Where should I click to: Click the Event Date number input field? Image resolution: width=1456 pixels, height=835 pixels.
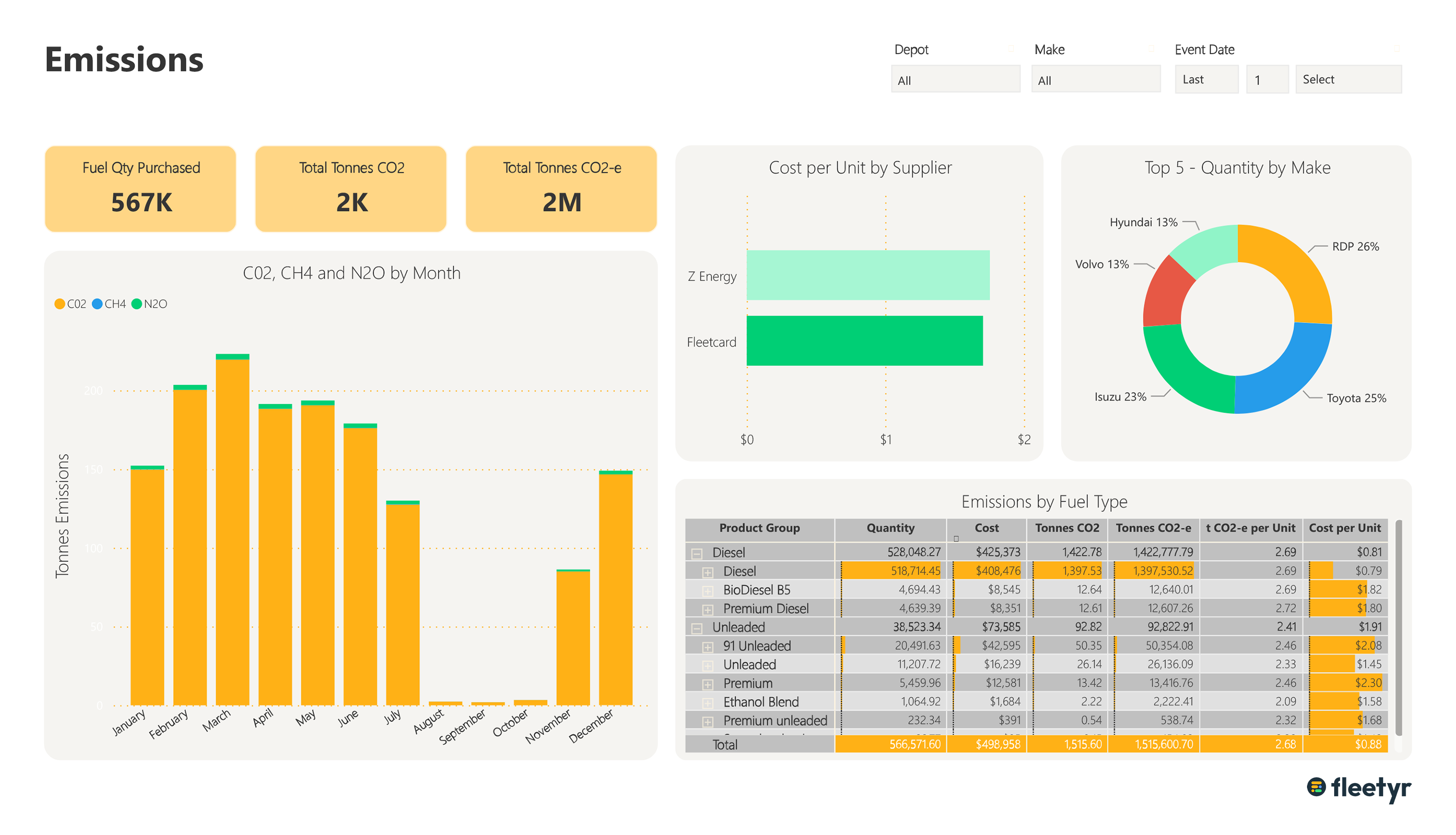click(x=1267, y=80)
